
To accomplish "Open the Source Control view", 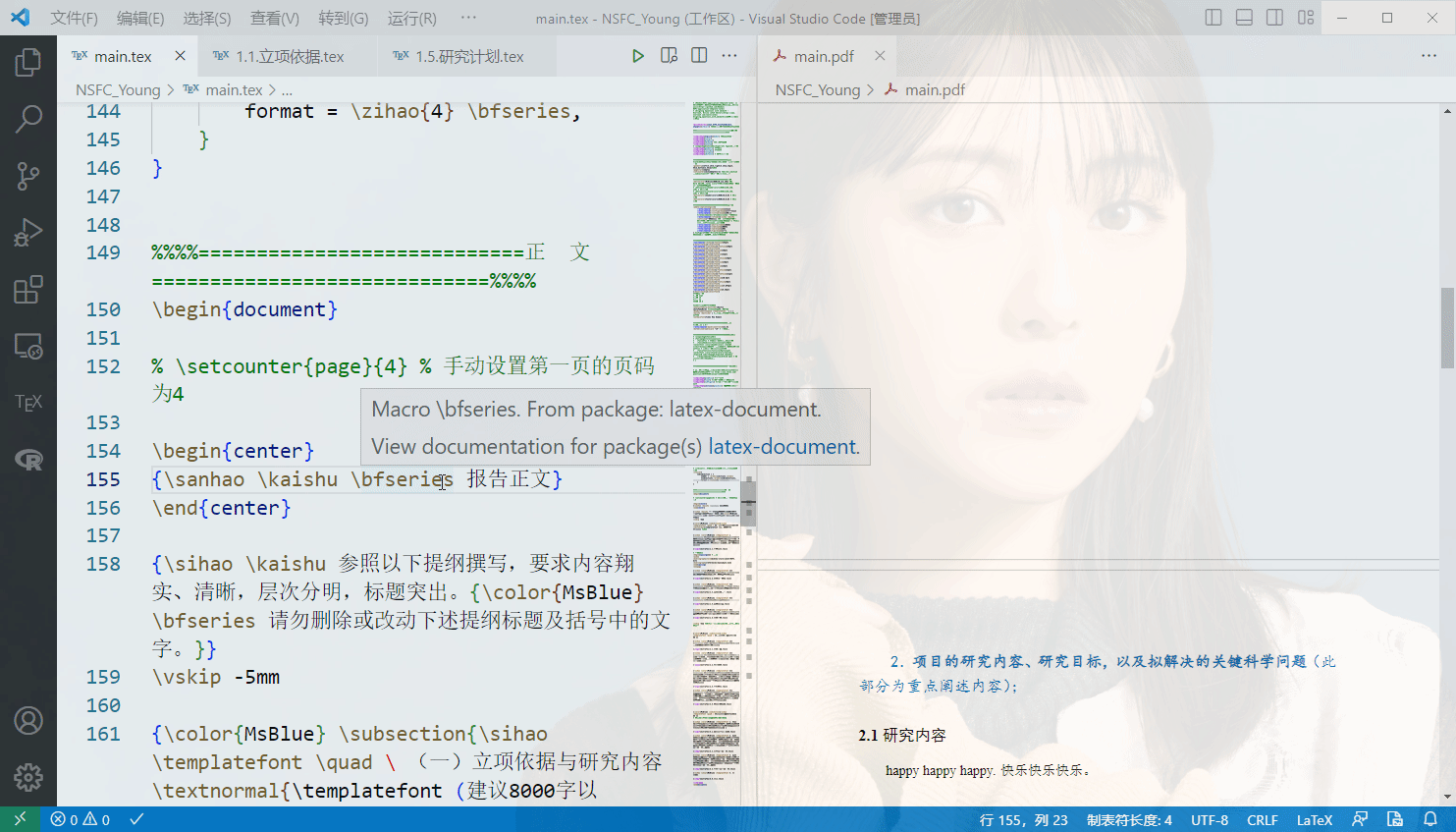I will coord(28,176).
